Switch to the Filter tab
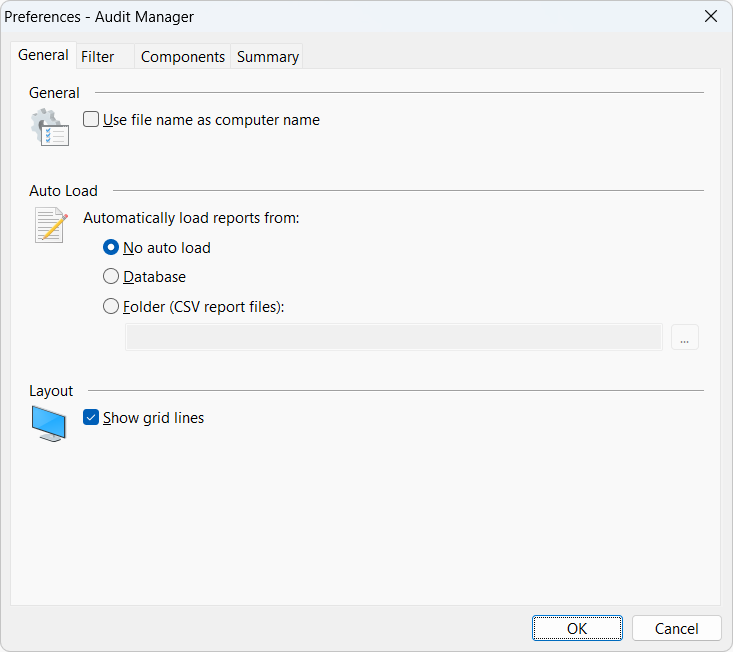This screenshot has height=652, width=733. 98,57
